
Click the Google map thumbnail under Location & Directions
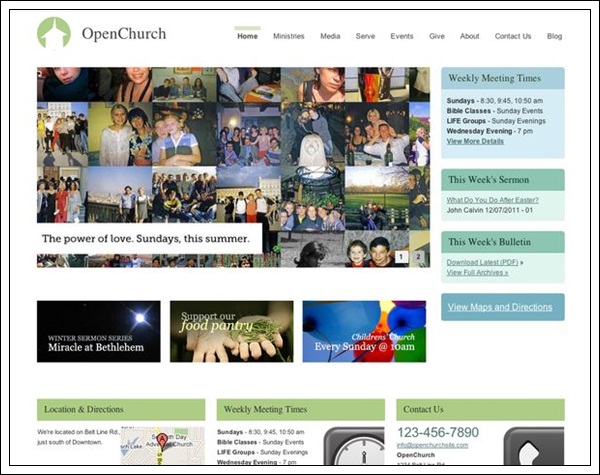click(x=163, y=446)
